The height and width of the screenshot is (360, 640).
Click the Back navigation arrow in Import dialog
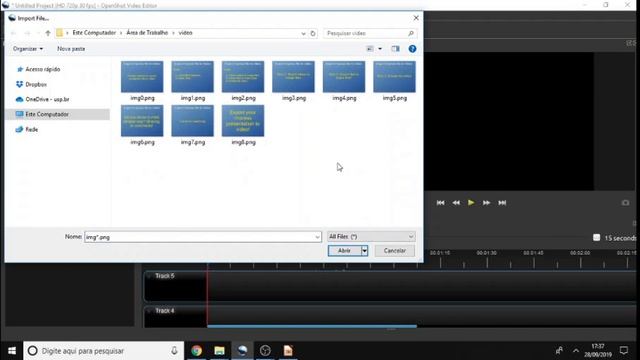pyautogui.click(x=13, y=33)
